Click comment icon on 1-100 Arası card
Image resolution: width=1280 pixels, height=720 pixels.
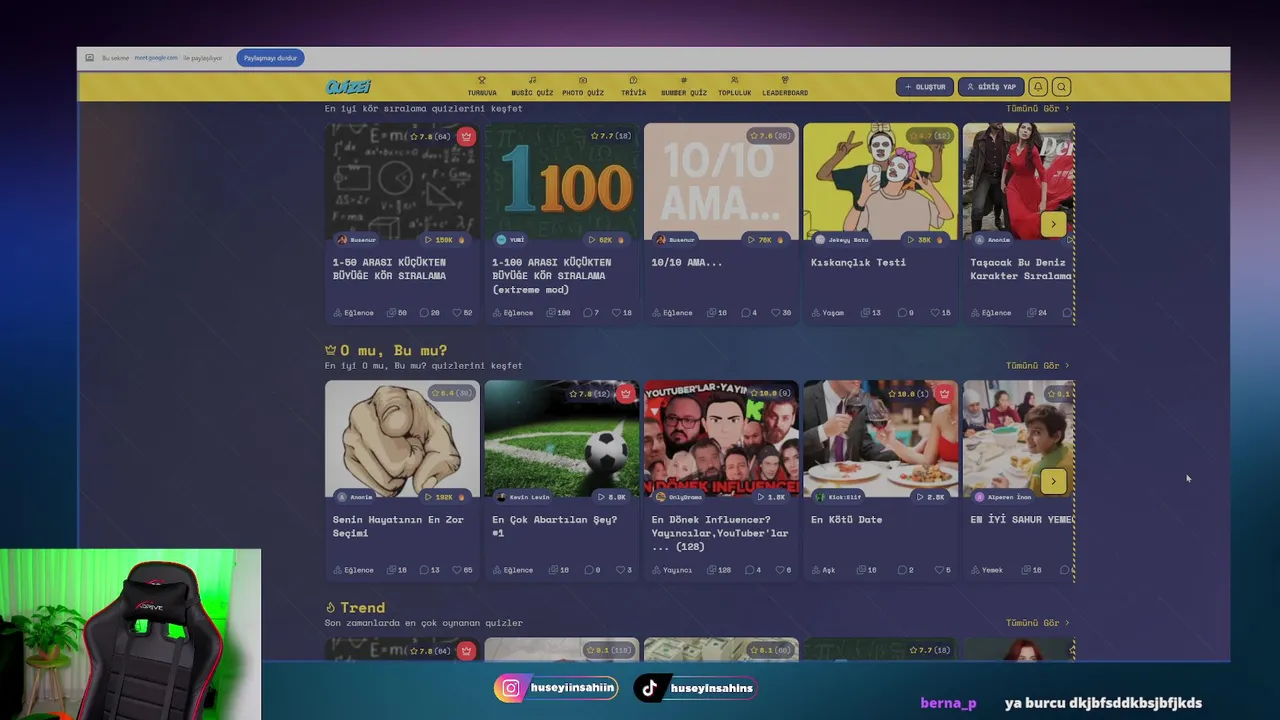tap(587, 313)
